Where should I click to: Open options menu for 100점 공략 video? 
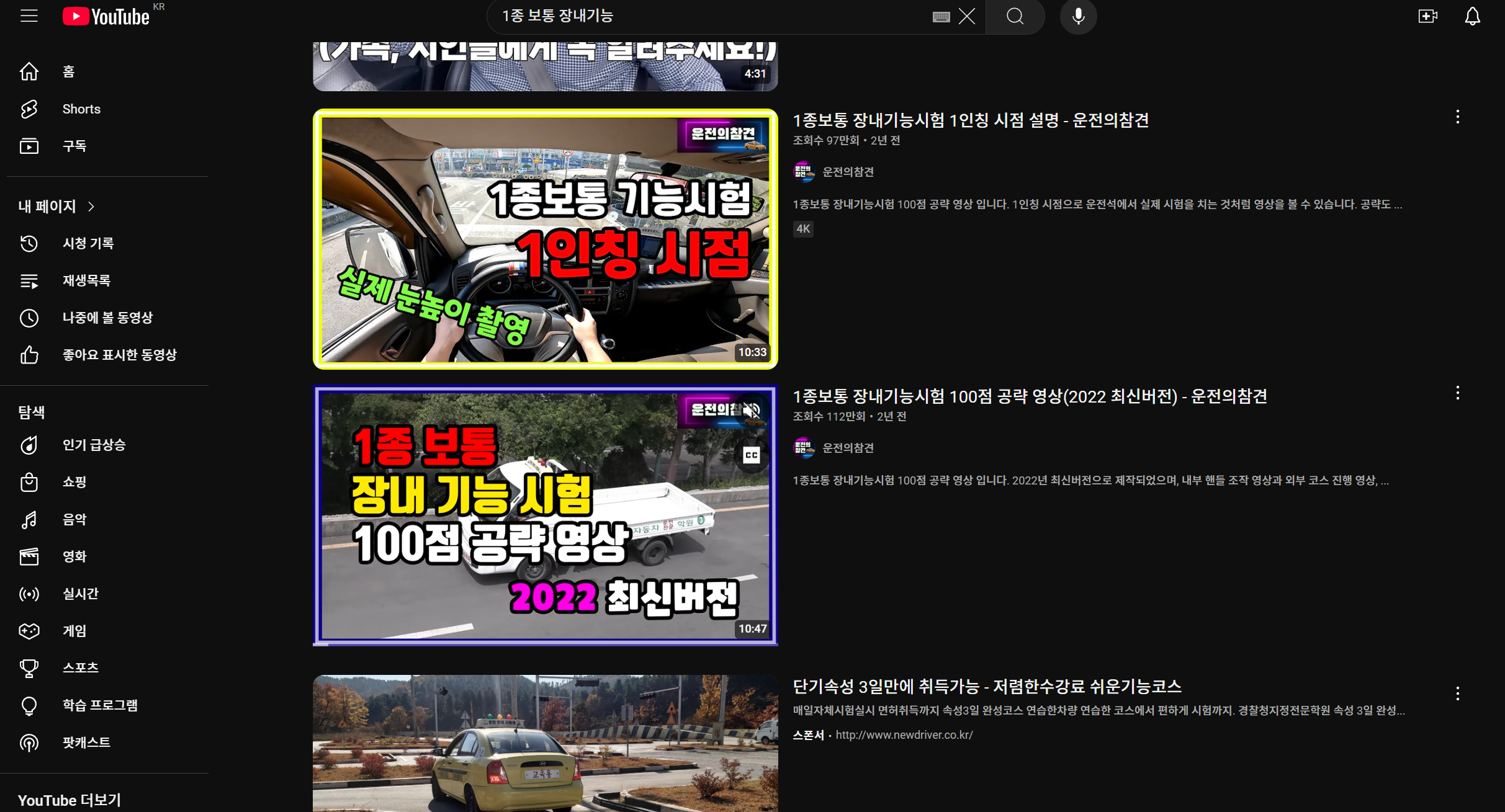coord(1457,393)
